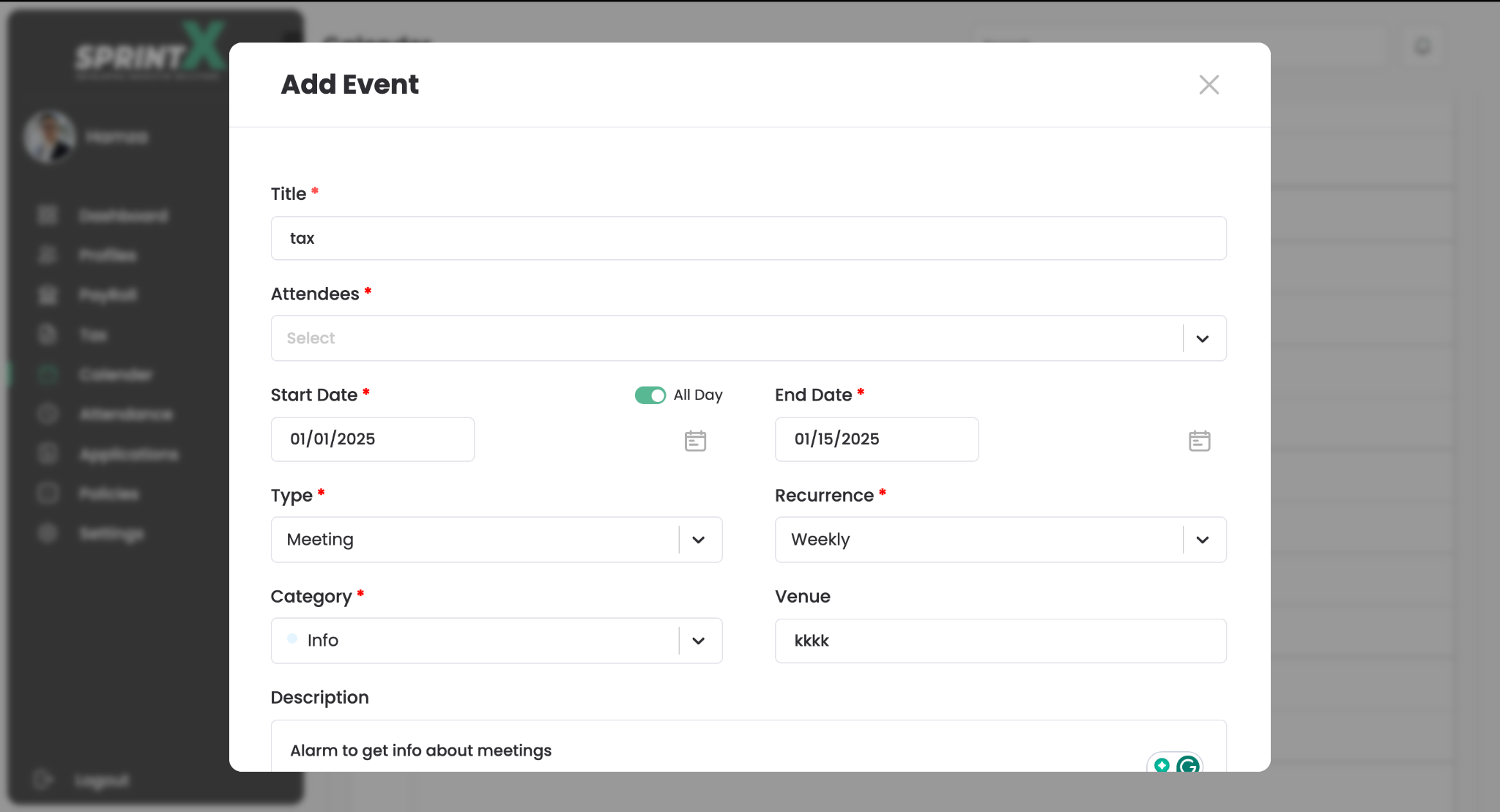Click the Start Date field 01/01/2025
The width and height of the screenshot is (1500, 812).
click(372, 439)
